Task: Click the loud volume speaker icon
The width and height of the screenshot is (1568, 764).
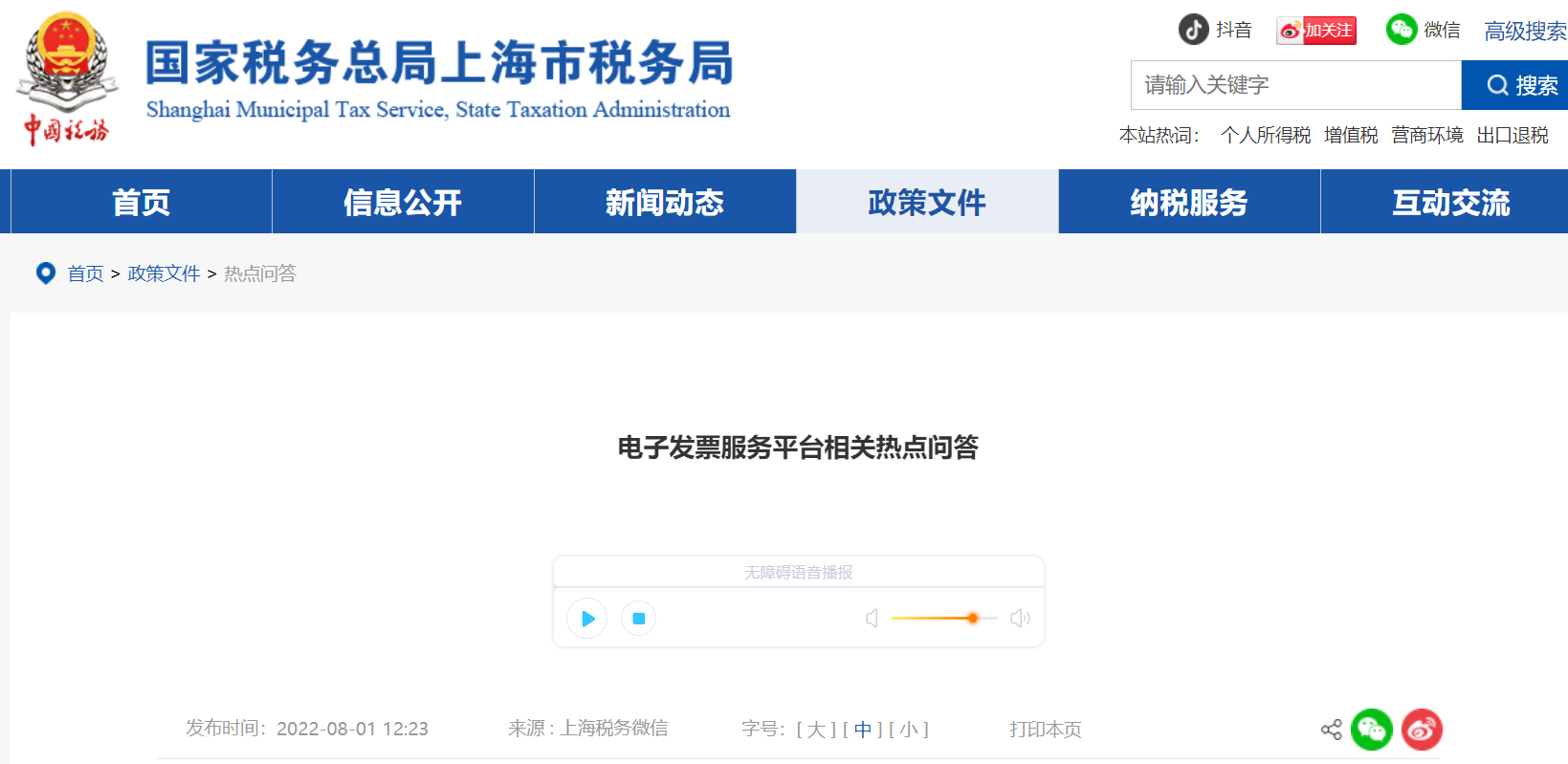Action: pyautogui.click(x=1020, y=619)
